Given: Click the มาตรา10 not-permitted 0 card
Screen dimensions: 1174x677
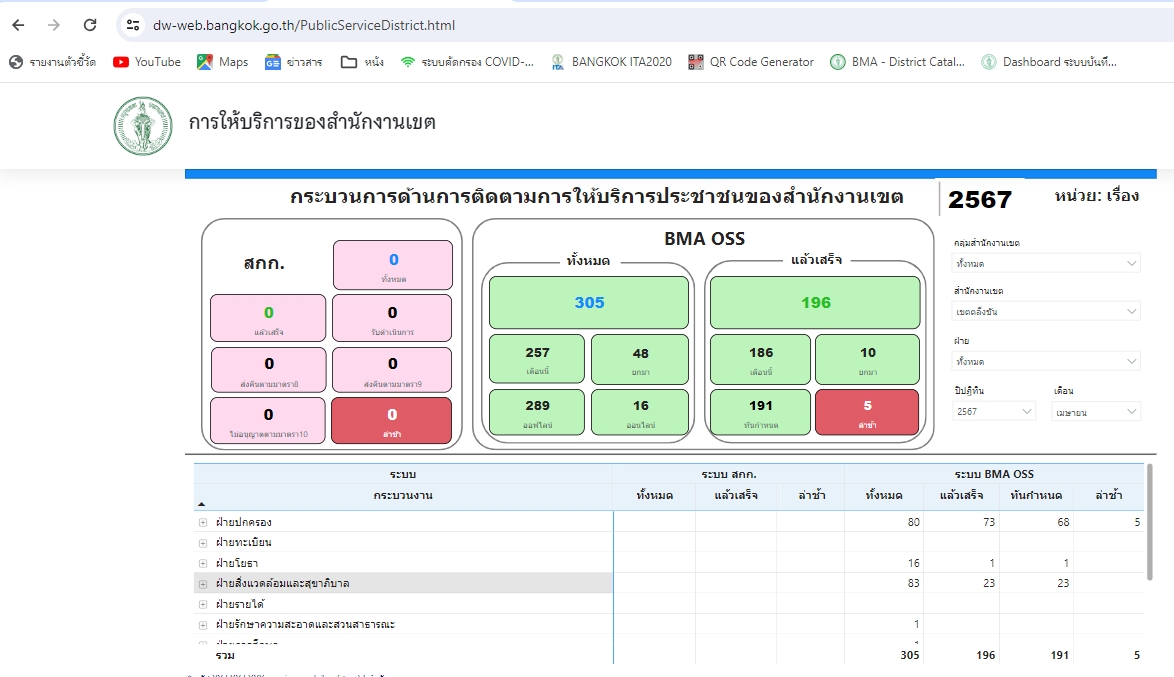Looking at the screenshot, I should point(268,420).
